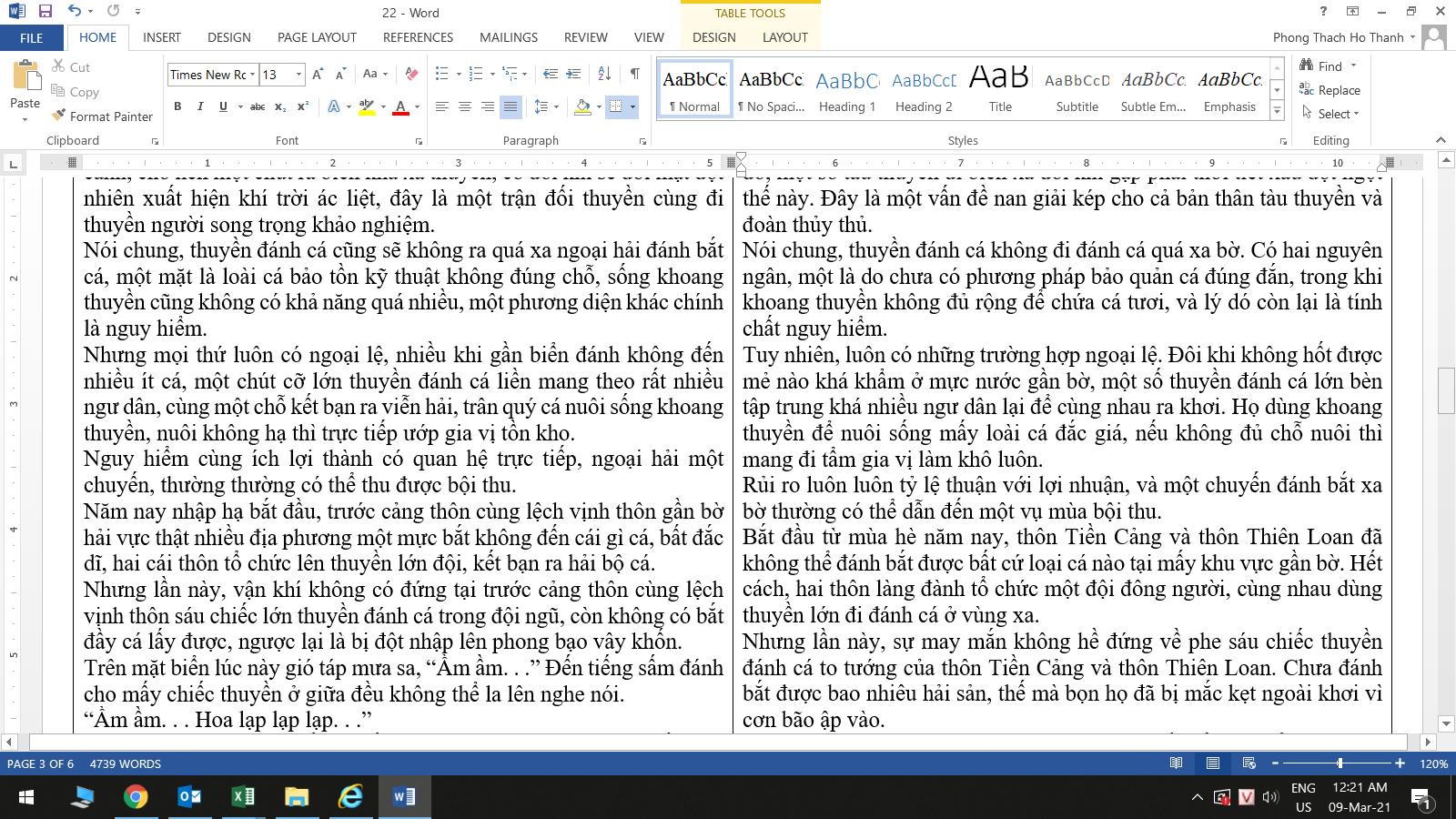Expand the Styles gallery more arrow
This screenshot has height=819, width=1456.
click(x=1278, y=111)
